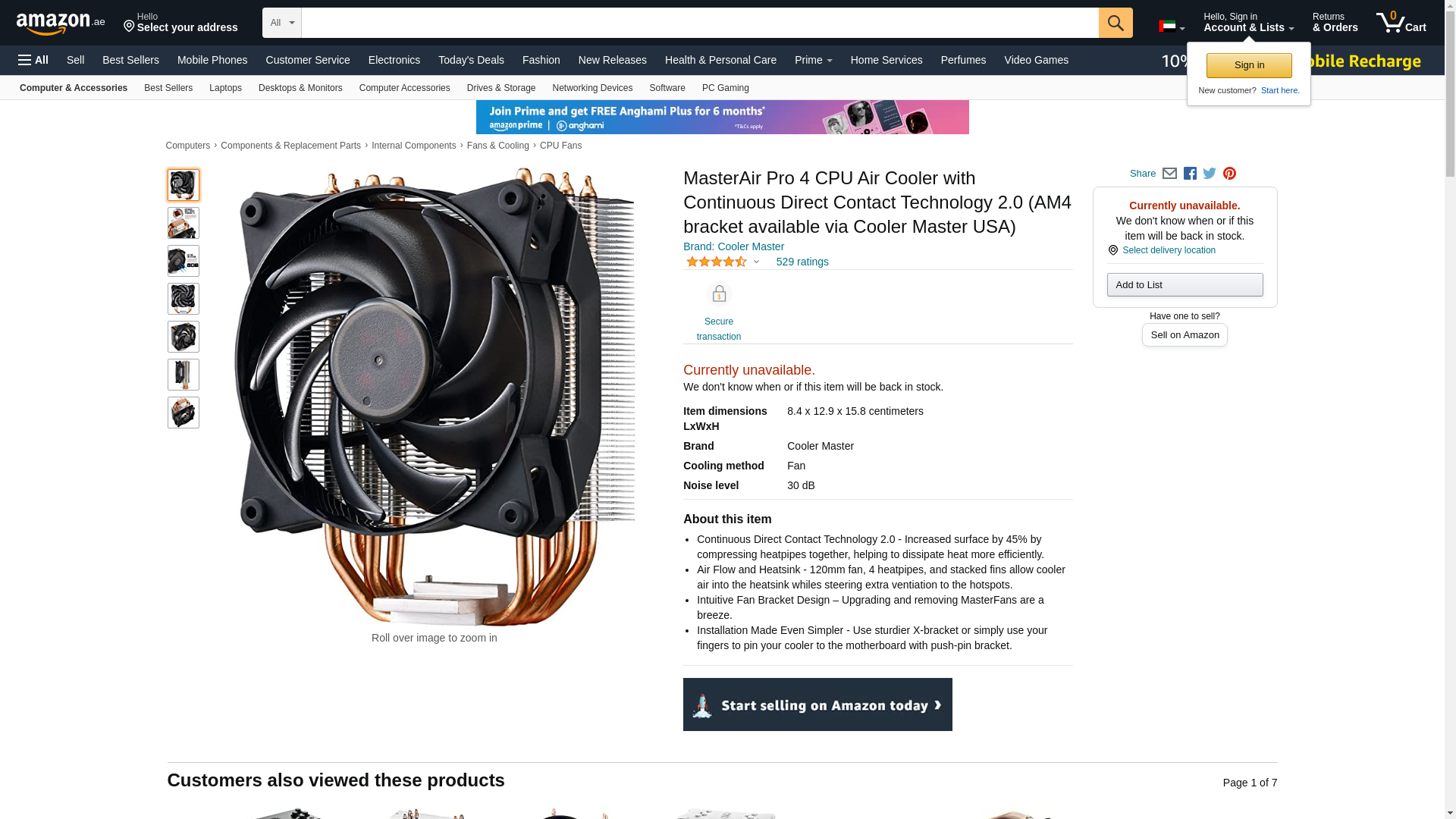Open the 529 ratings link
The height and width of the screenshot is (819, 1456).
point(802,262)
